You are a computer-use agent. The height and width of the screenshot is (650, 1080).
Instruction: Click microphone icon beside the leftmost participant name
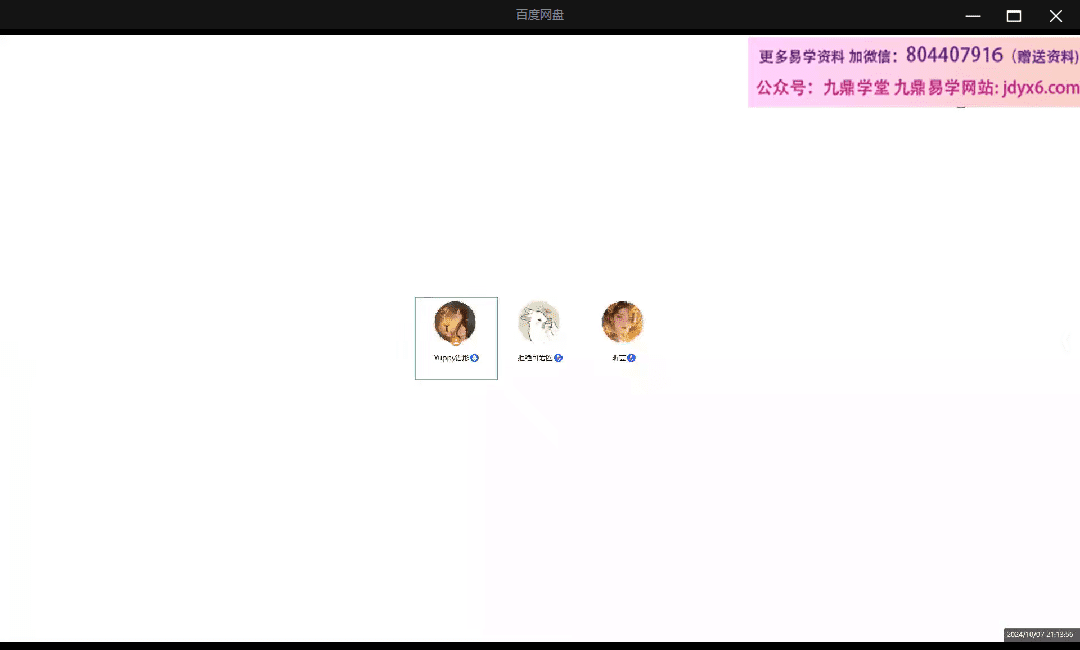tap(475, 358)
